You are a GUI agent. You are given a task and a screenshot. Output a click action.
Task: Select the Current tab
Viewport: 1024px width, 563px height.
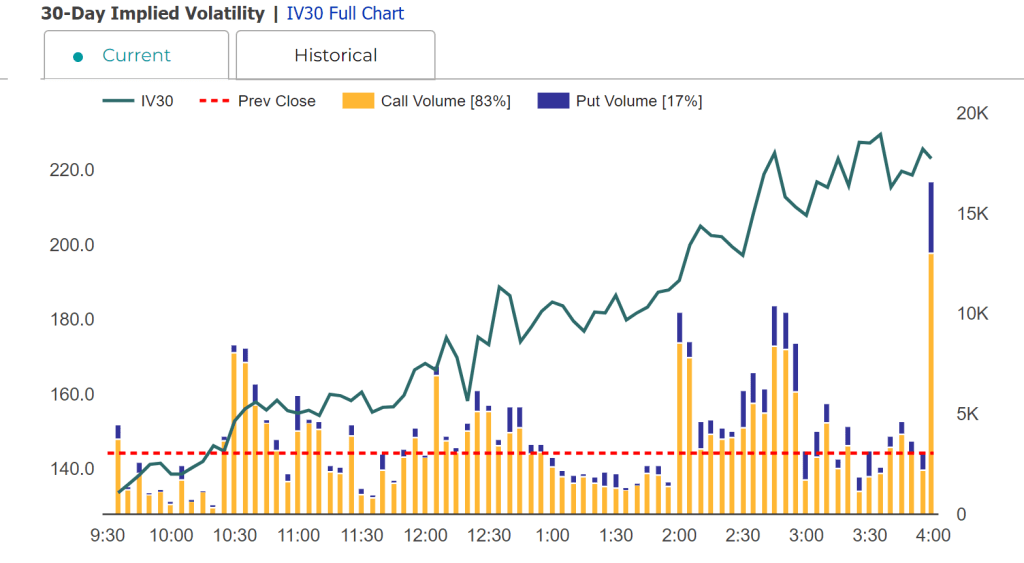tap(136, 55)
